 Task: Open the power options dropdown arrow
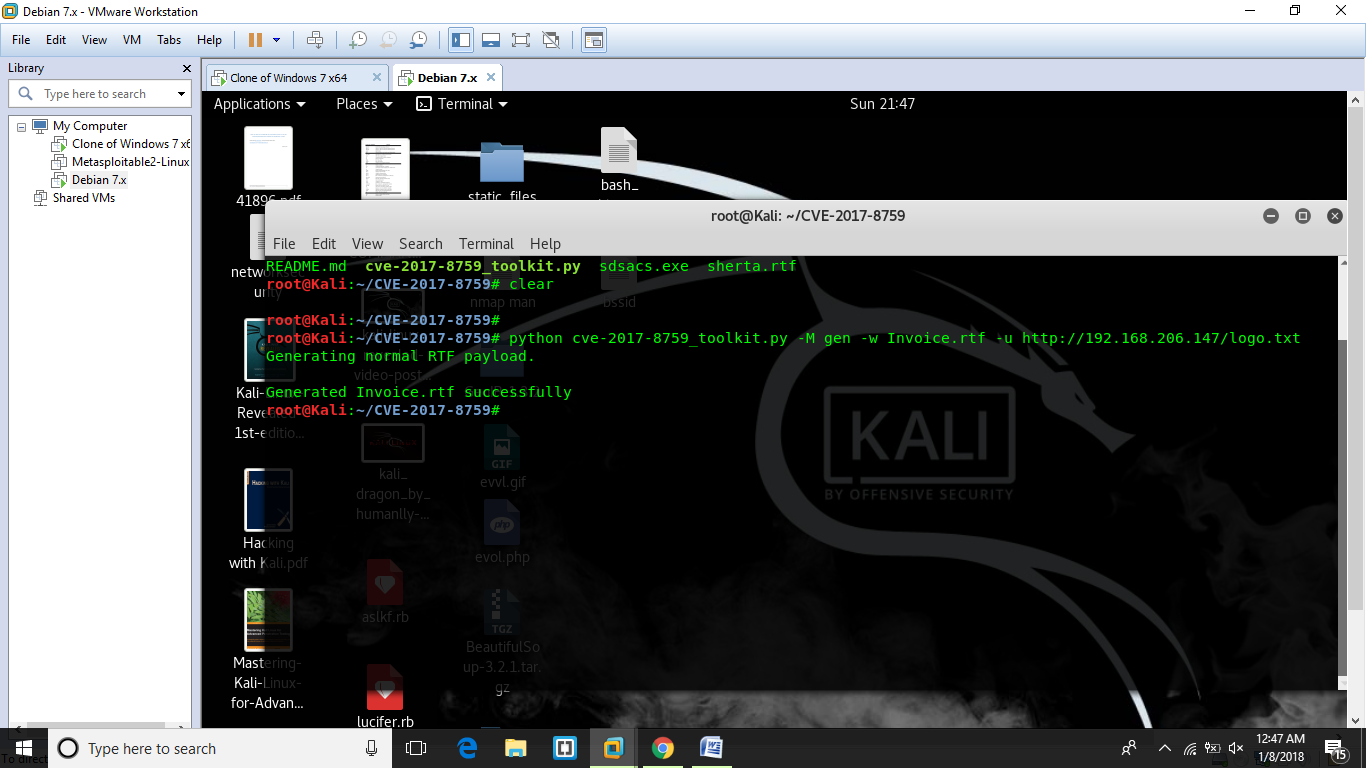pyautogui.click(x=277, y=40)
